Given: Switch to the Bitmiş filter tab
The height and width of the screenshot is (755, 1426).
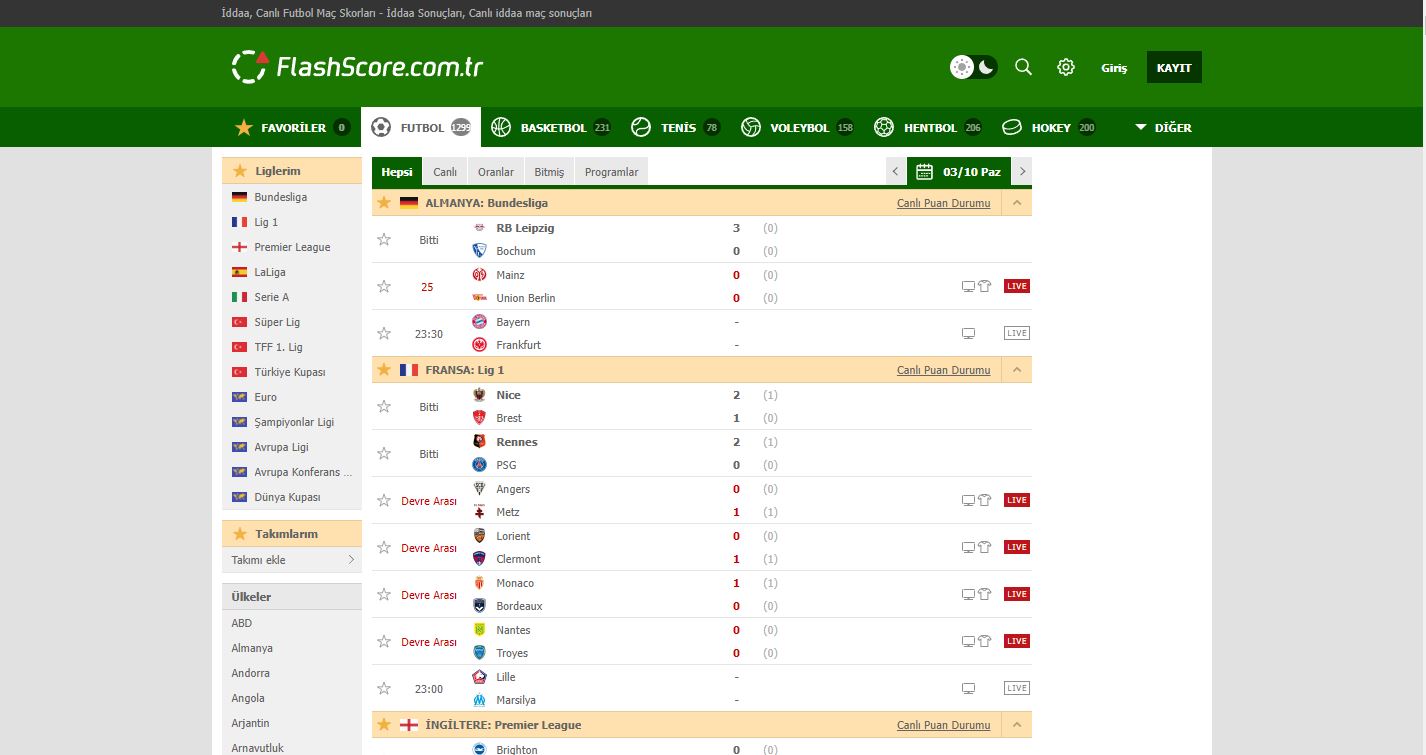Looking at the screenshot, I should coord(549,172).
